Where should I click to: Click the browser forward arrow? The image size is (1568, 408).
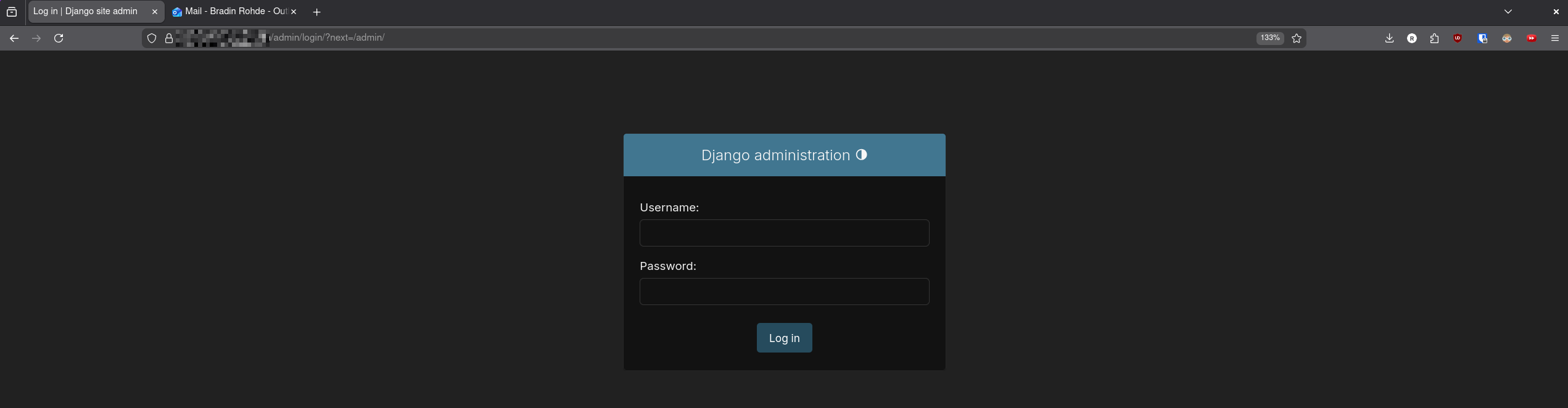pos(36,38)
